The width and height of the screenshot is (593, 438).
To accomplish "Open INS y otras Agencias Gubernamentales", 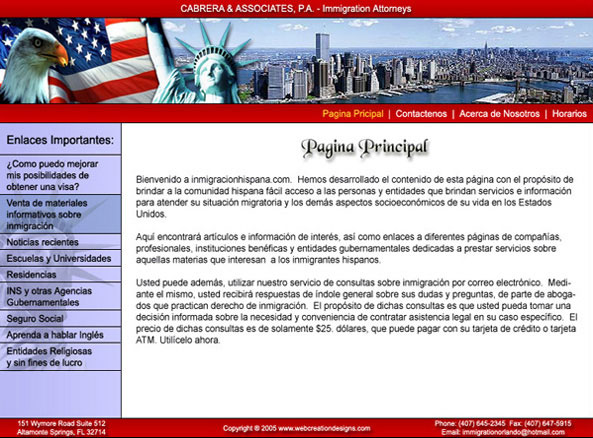I will coord(61,297).
